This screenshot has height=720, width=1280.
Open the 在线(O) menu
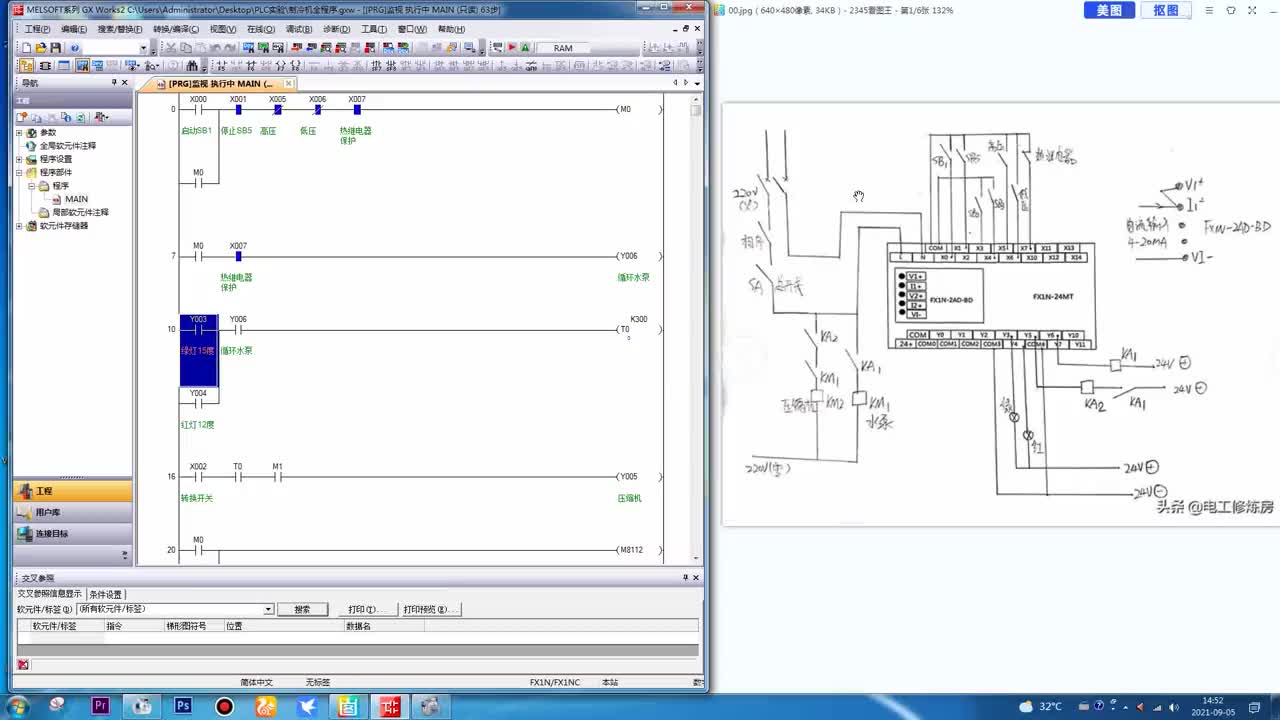point(261,29)
